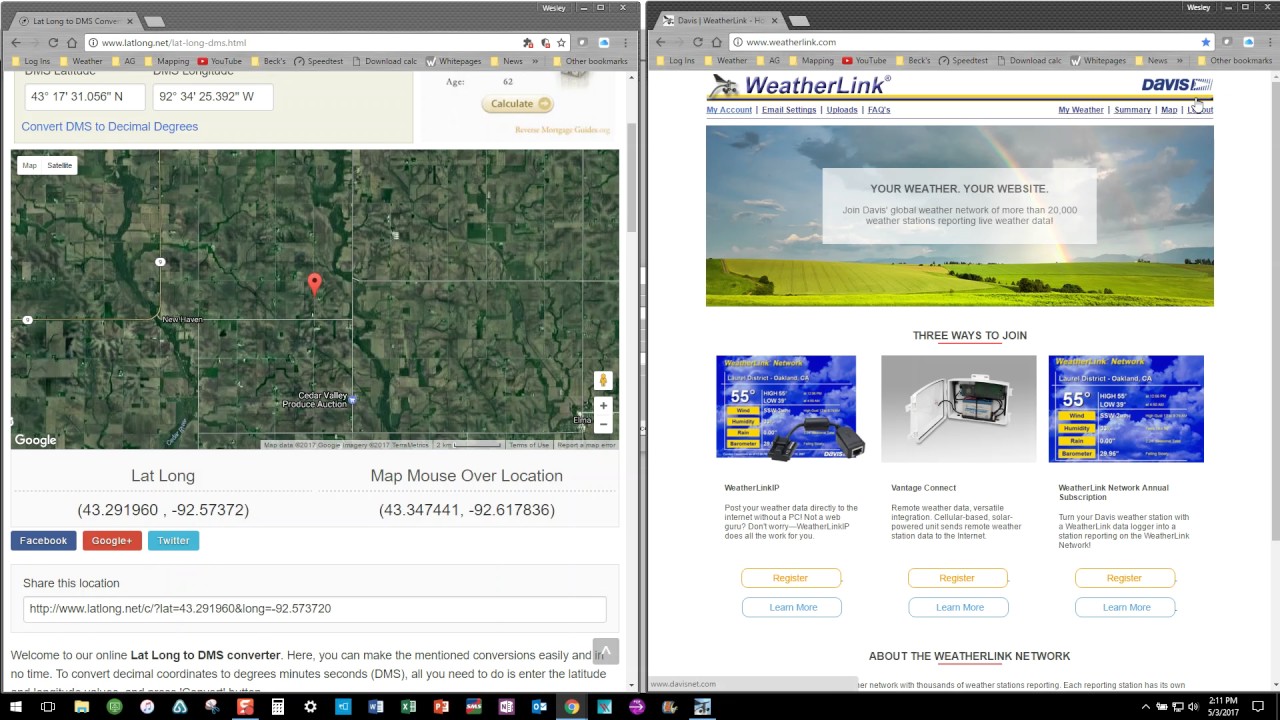Open My Weather on WeatherLink

coord(1081,110)
